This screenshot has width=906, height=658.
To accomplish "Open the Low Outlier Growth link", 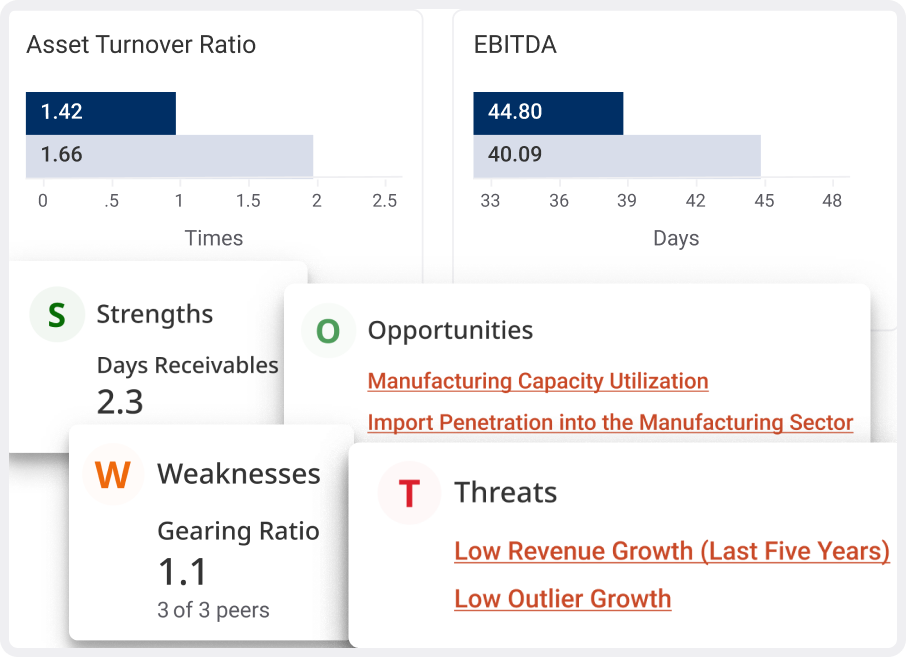I will (562, 599).
